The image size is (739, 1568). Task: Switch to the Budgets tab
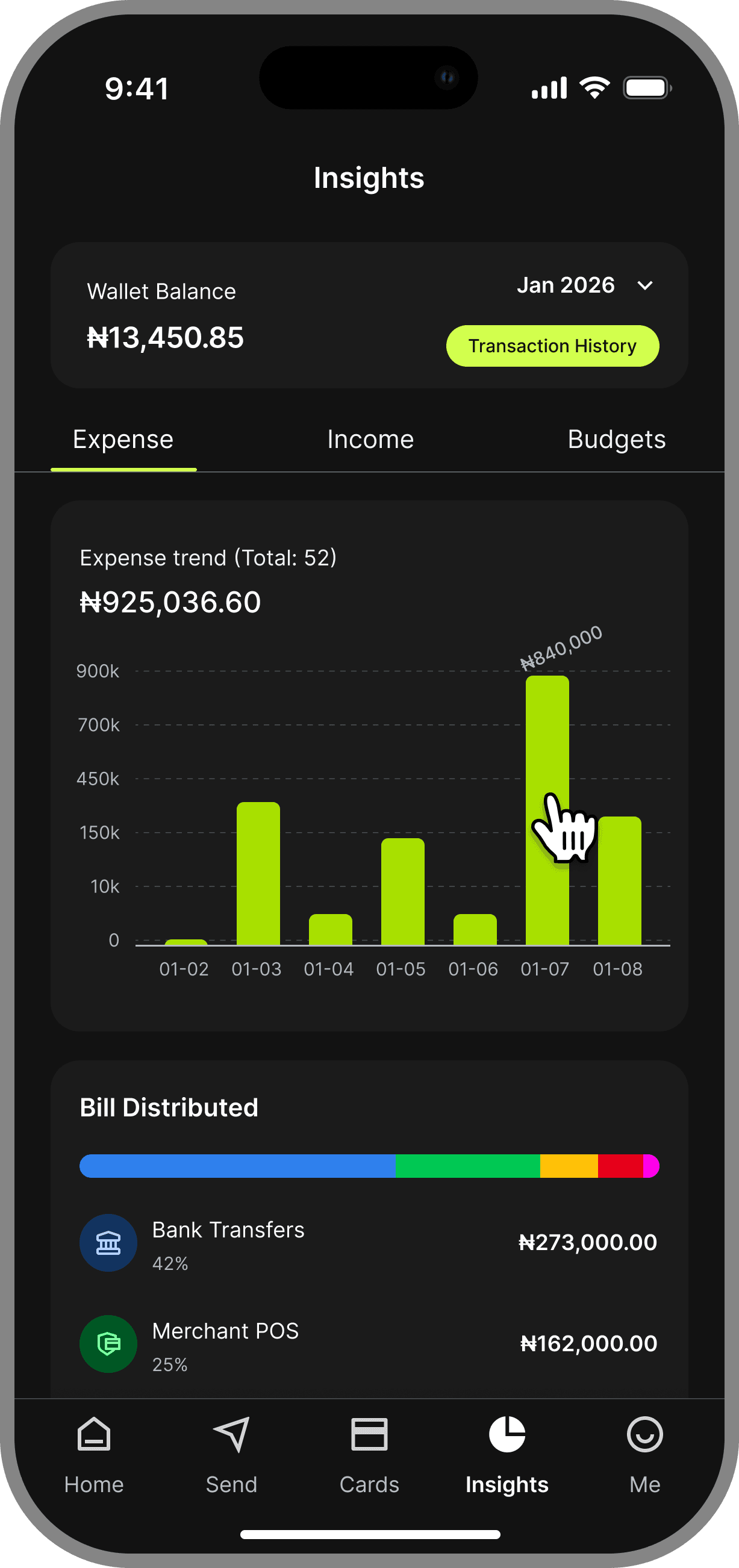tap(616, 440)
